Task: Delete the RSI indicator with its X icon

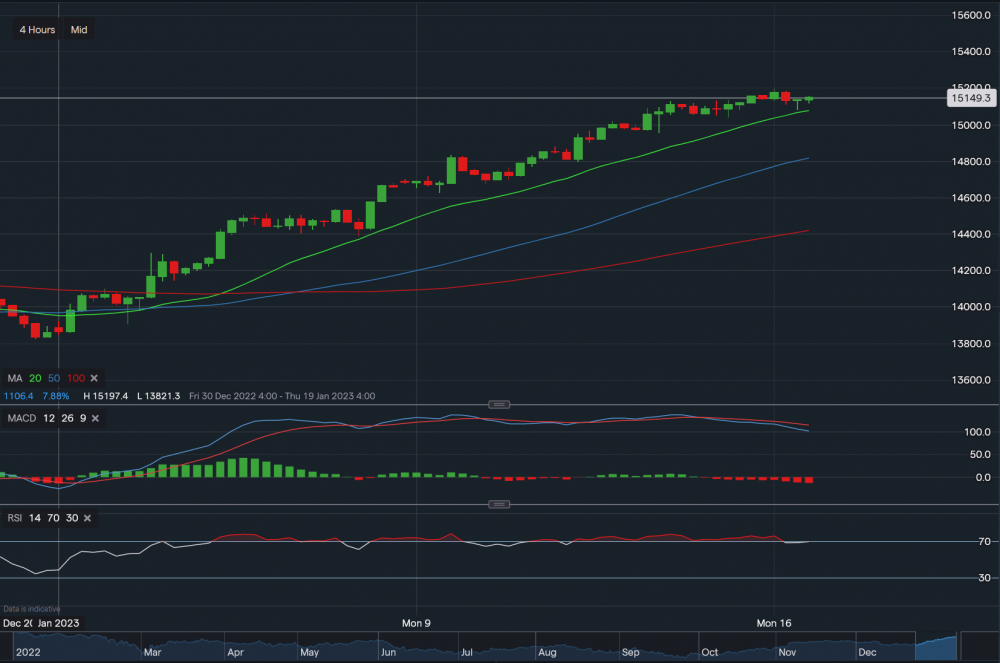Action: (x=85, y=518)
